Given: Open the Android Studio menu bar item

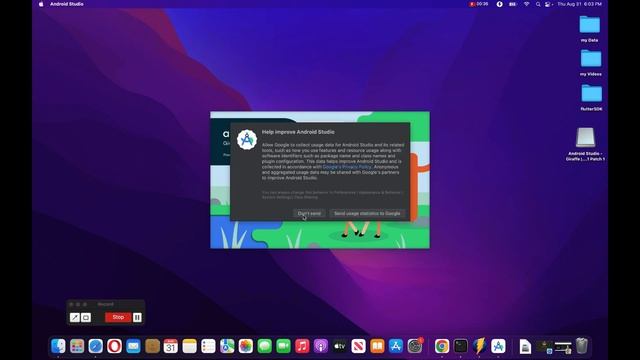Looking at the screenshot, I should click(x=67, y=4).
